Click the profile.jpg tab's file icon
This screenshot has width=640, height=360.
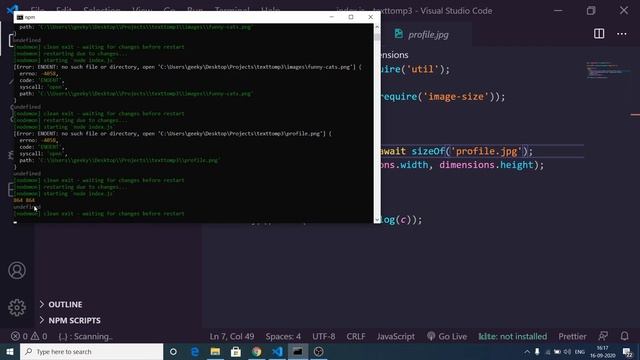399,34
